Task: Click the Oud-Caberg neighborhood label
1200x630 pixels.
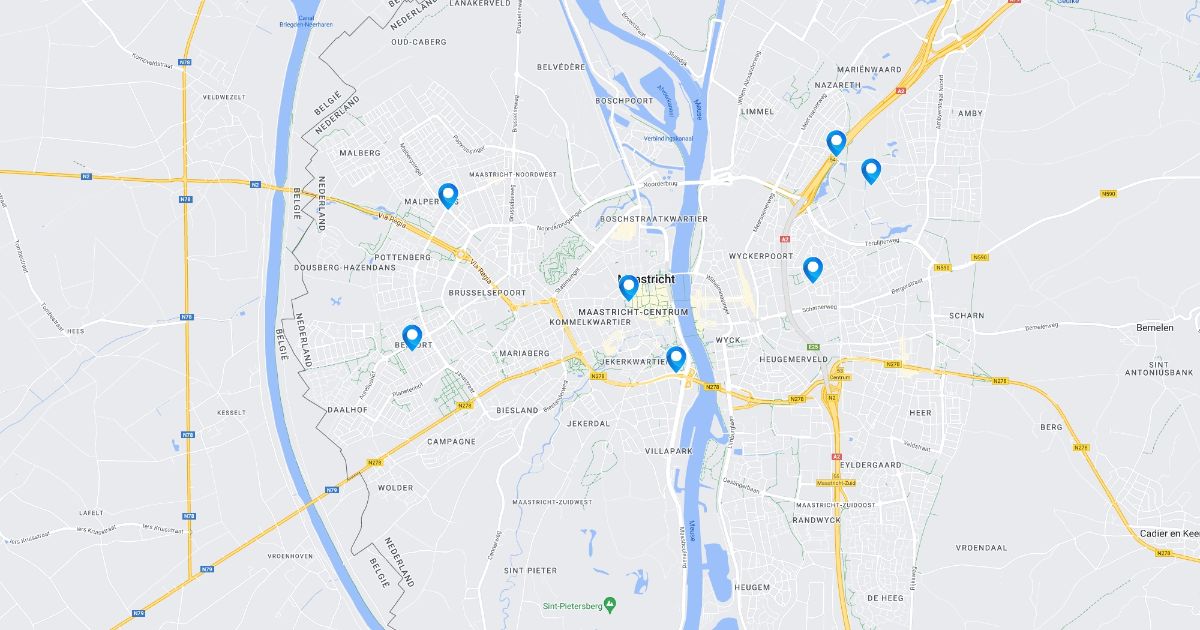Action: pos(418,42)
